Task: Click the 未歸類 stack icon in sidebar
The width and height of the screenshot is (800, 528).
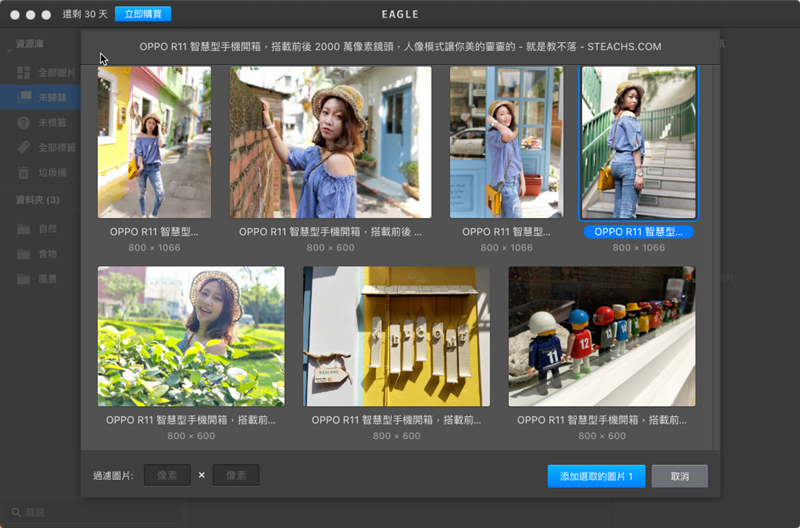Action: 23,97
